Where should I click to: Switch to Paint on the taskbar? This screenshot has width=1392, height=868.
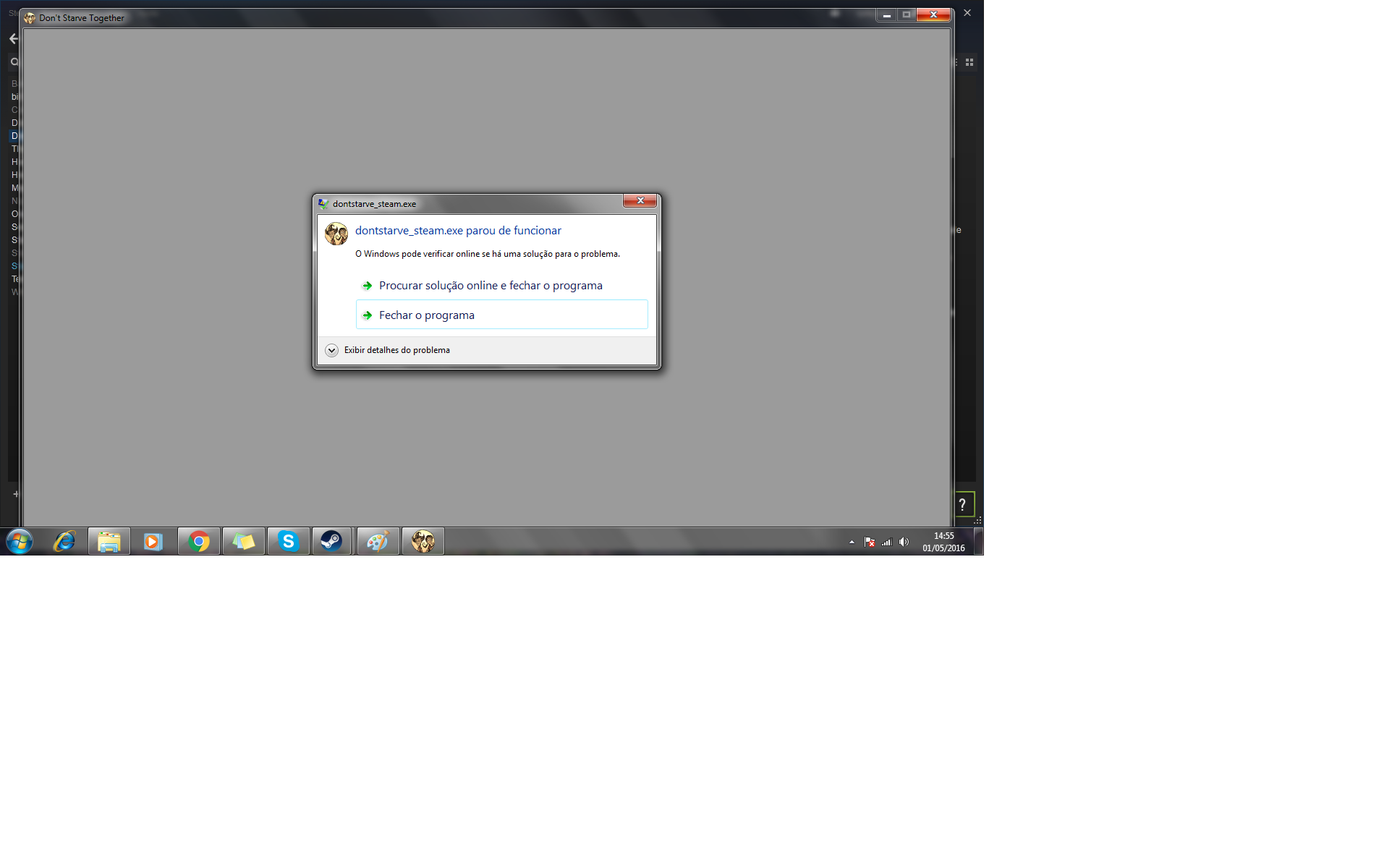(378, 541)
